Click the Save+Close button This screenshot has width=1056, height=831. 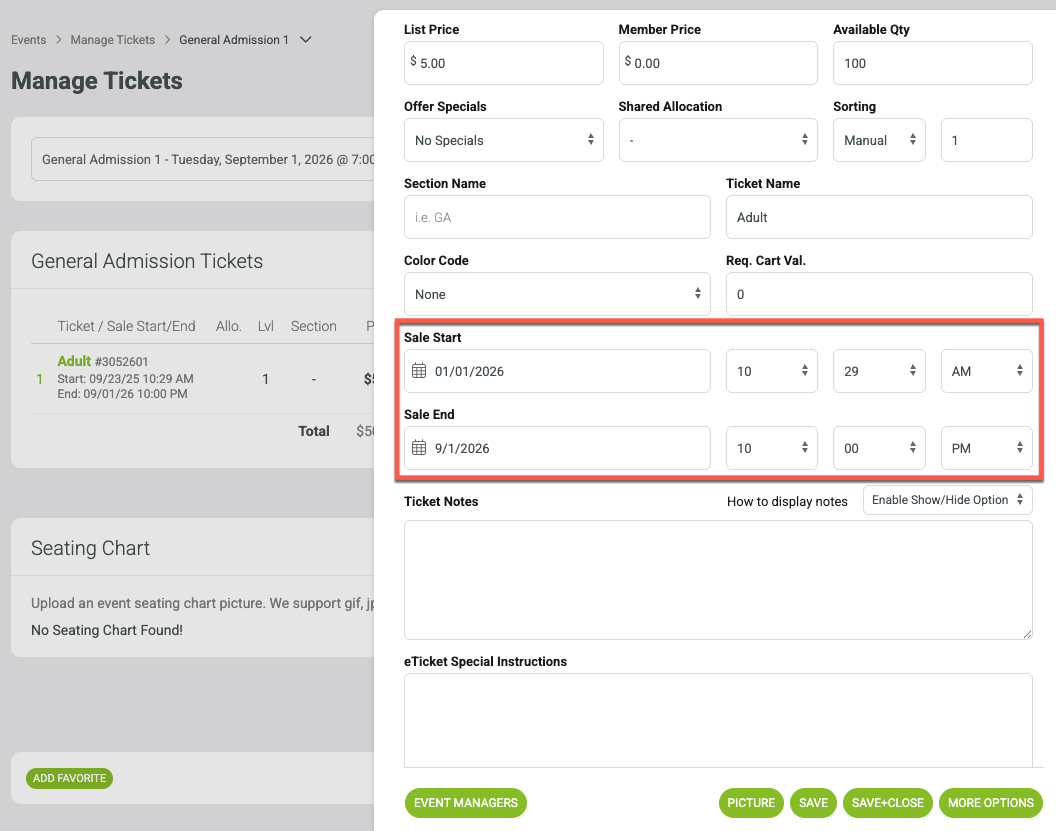tap(888, 803)
